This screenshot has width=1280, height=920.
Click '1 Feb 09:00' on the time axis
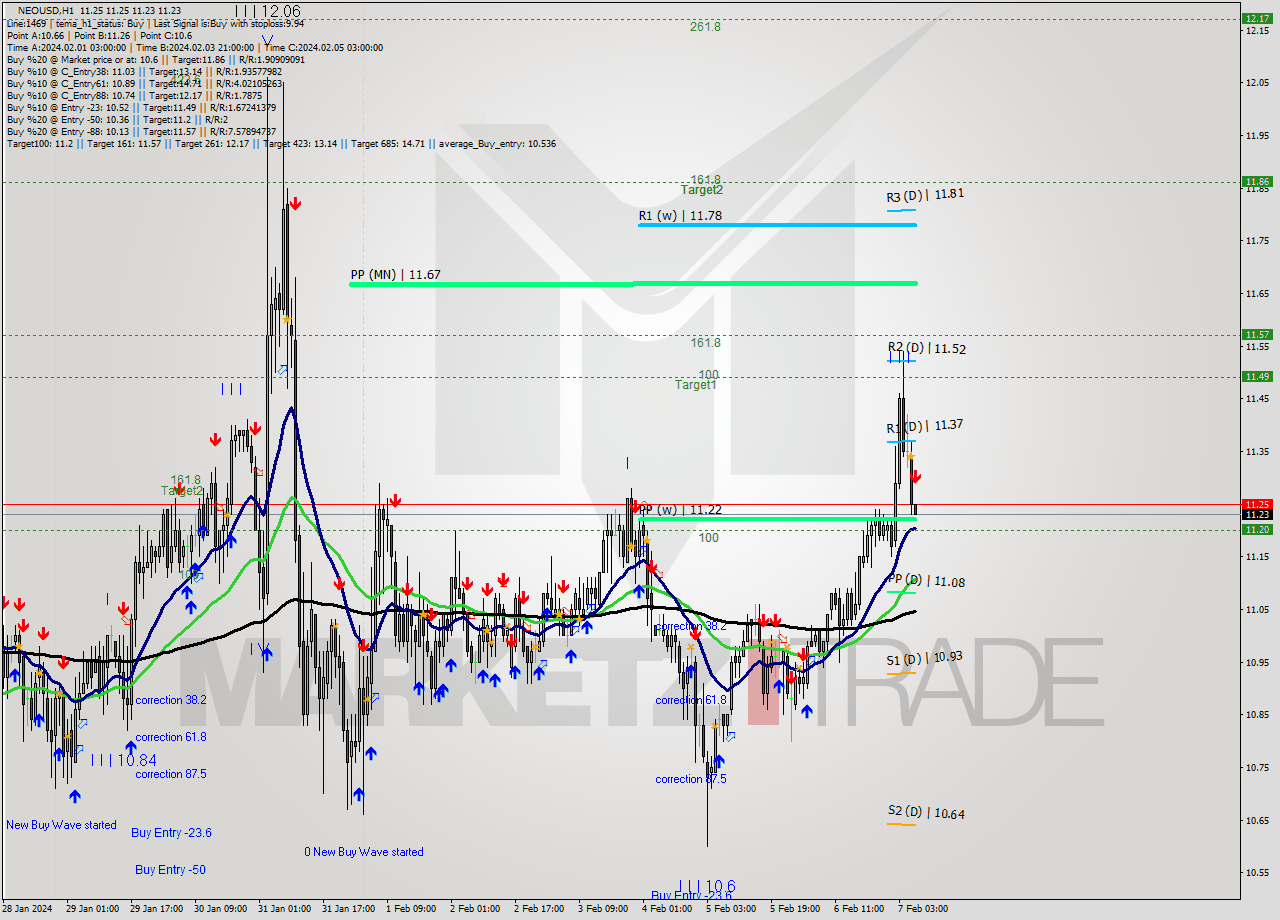coord(411,909)
